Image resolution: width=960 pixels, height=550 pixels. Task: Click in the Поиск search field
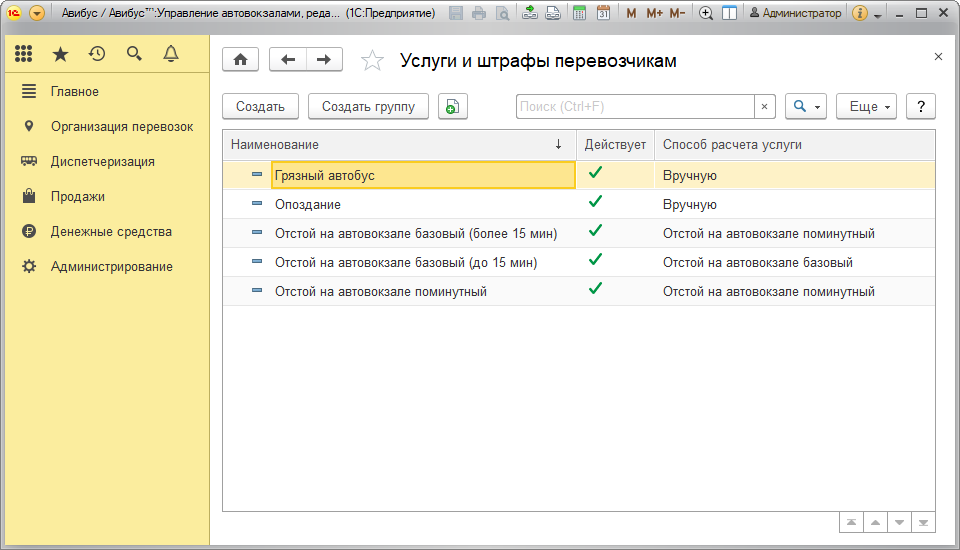[634, 107]
